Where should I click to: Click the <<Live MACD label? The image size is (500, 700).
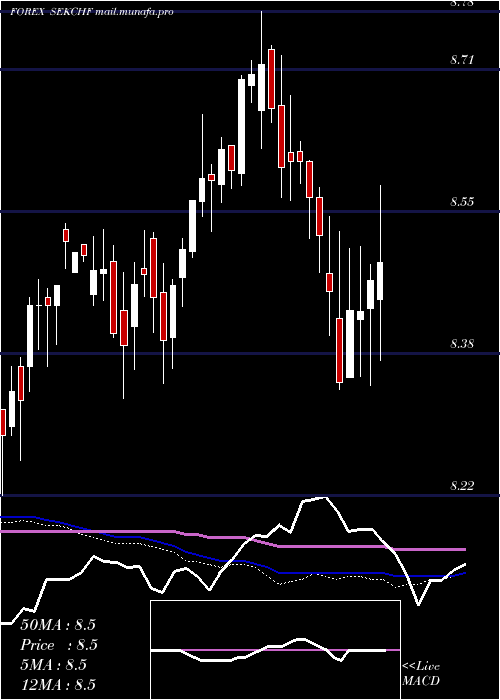(421, 673)
